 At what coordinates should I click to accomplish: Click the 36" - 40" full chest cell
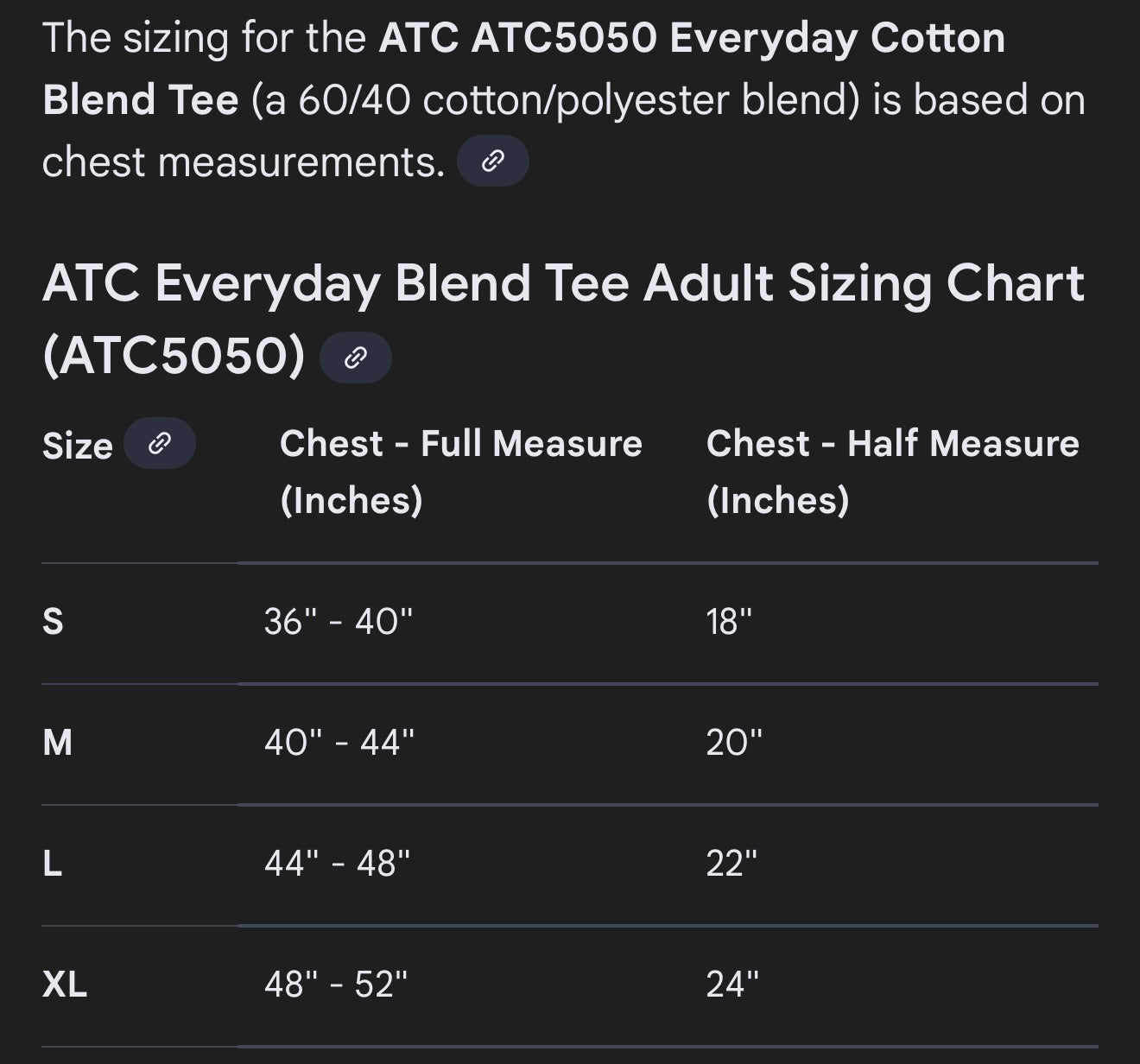(x=339, y=621)
